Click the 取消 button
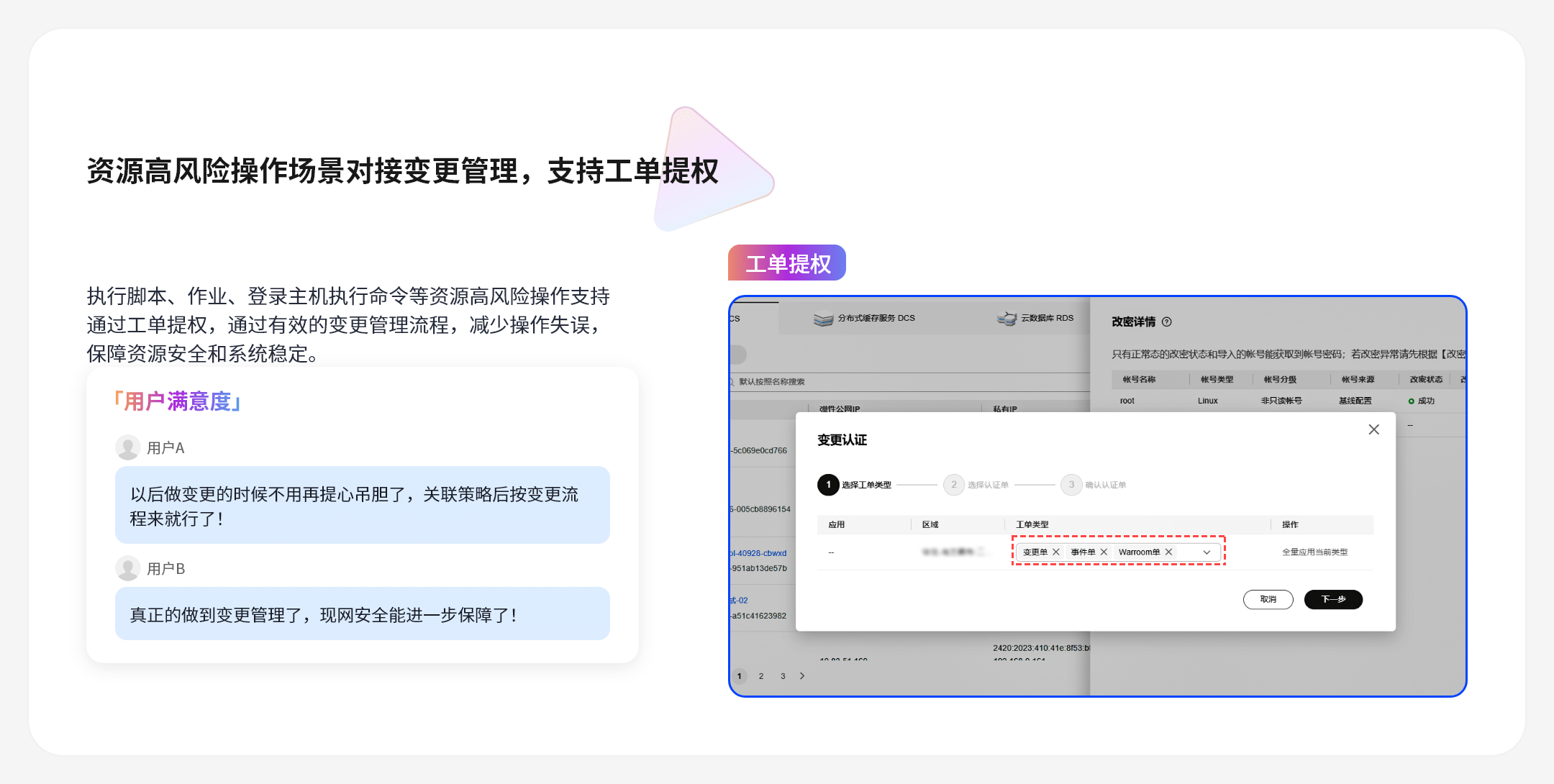This screenshot has height=784, width=1554. point(1268,599)
